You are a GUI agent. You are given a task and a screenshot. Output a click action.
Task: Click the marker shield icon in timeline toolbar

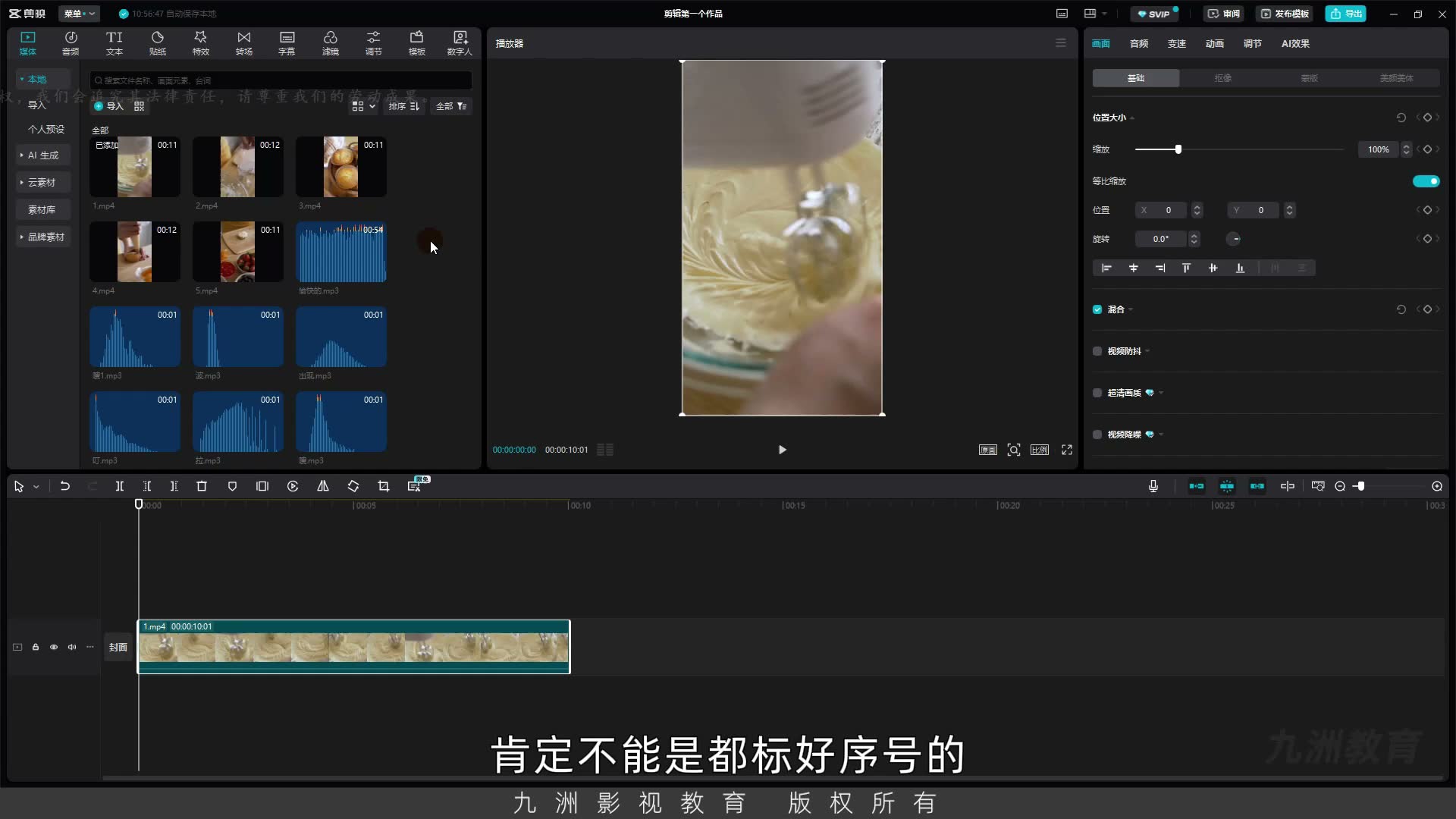tap(232, 486)
